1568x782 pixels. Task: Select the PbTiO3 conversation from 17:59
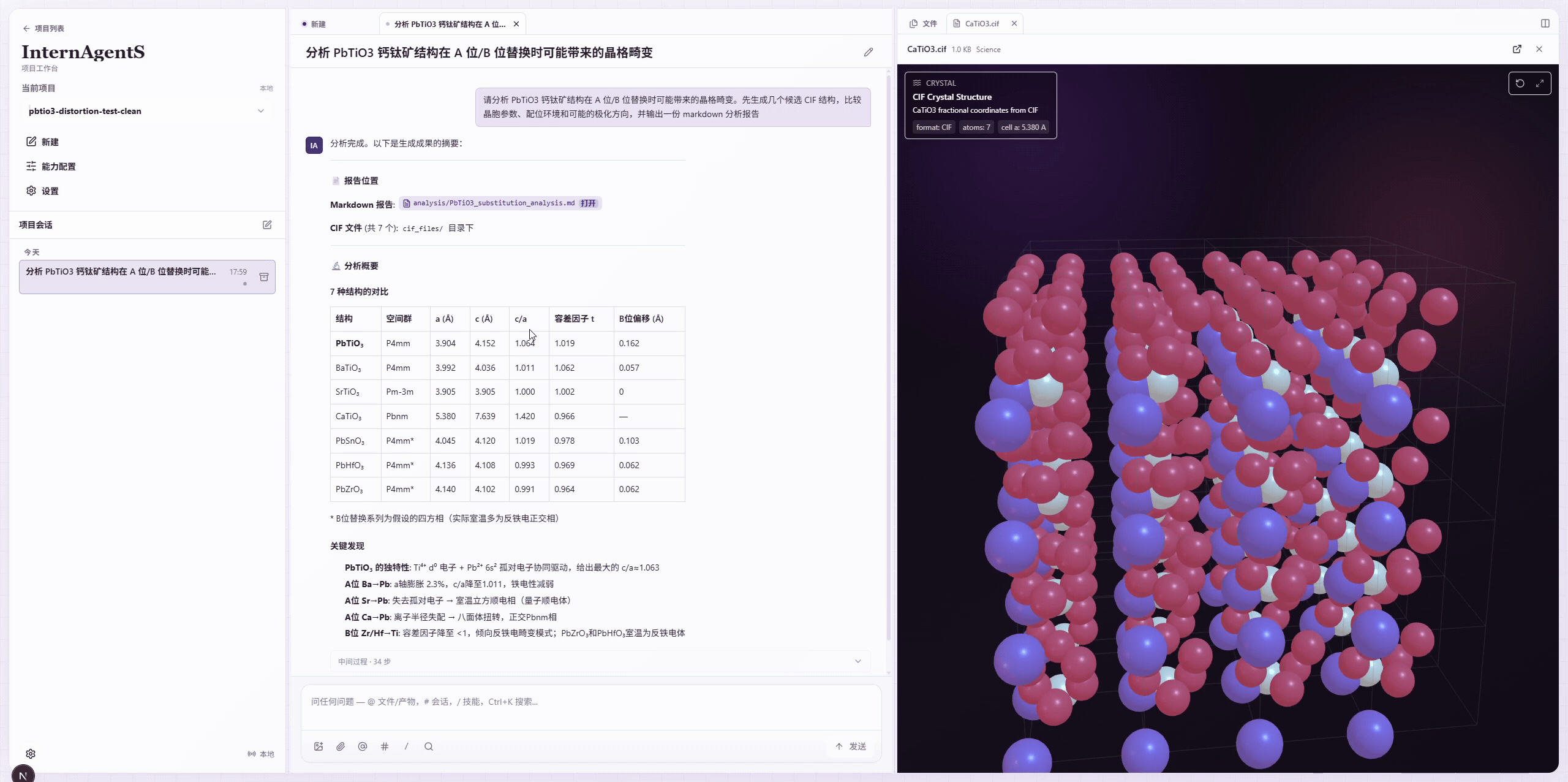[147, 276]
